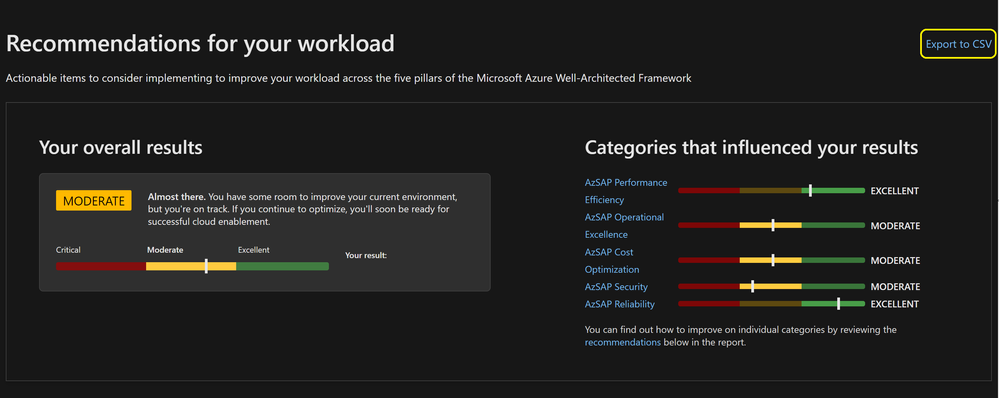Click the Actionable items description line
Viewport: 999px width, 398px height.
(x=349, y=79)
